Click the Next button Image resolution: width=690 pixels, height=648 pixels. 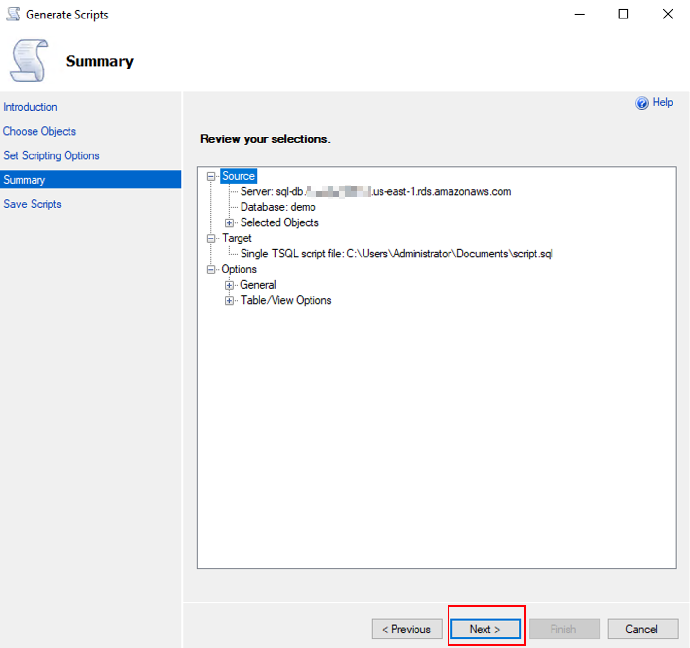point(485,629)
